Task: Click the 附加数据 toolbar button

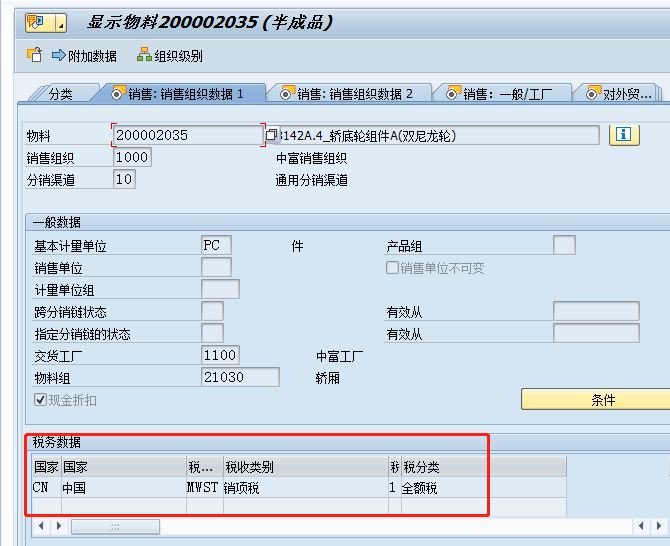Action: coord(85,56)
